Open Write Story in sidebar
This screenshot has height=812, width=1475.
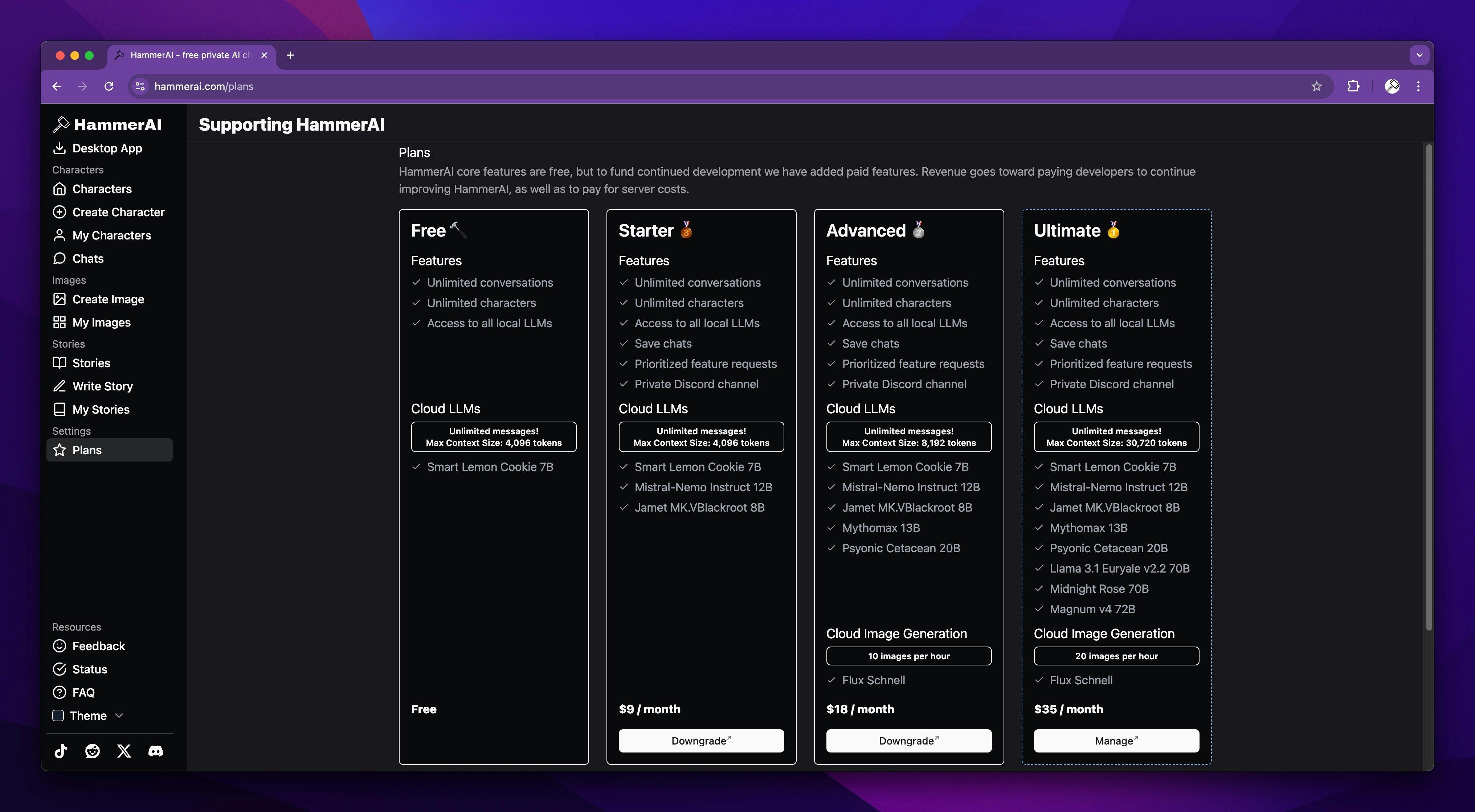102,386
